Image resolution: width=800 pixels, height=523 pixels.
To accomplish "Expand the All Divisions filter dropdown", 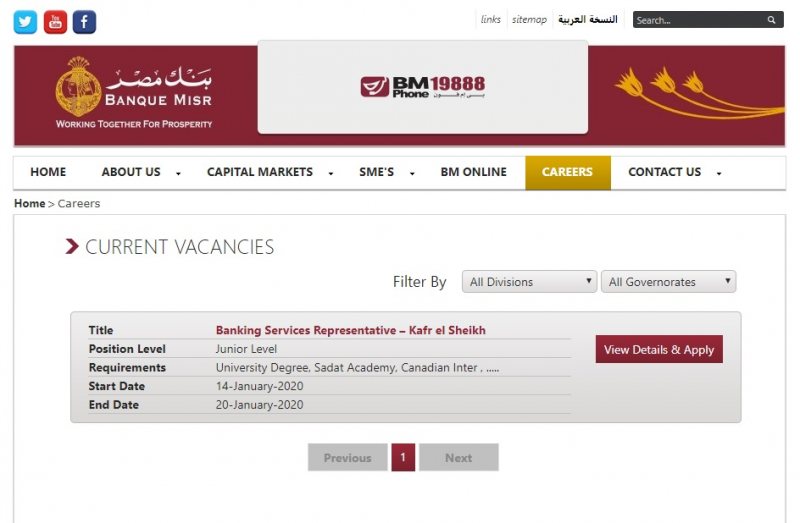I will [x=529, y=282].
